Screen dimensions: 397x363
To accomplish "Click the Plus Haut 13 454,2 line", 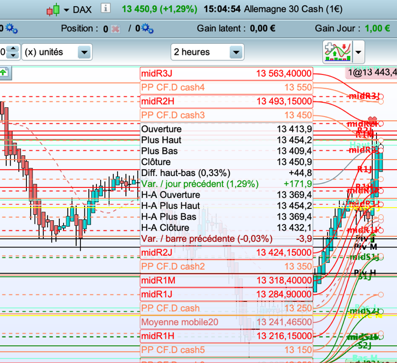I will [x=226, y=140].
